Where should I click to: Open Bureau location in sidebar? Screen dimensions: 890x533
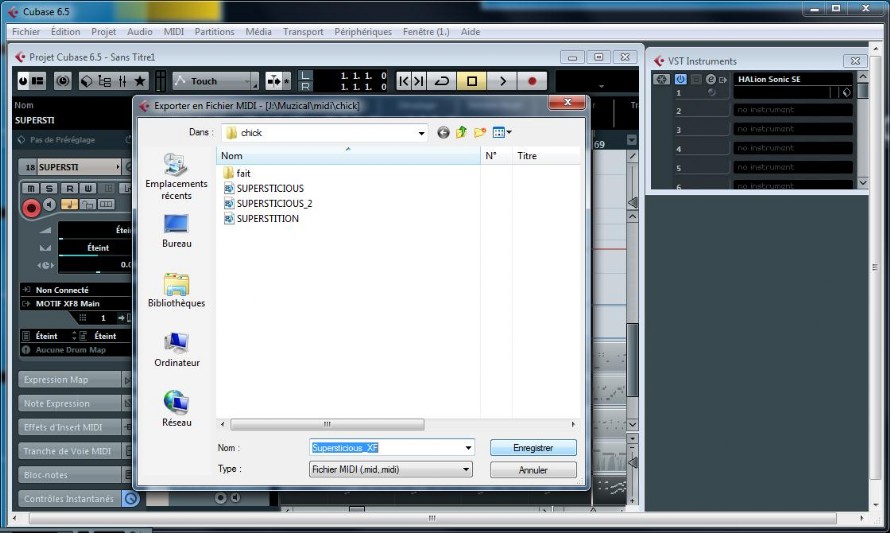coord(177,230)
